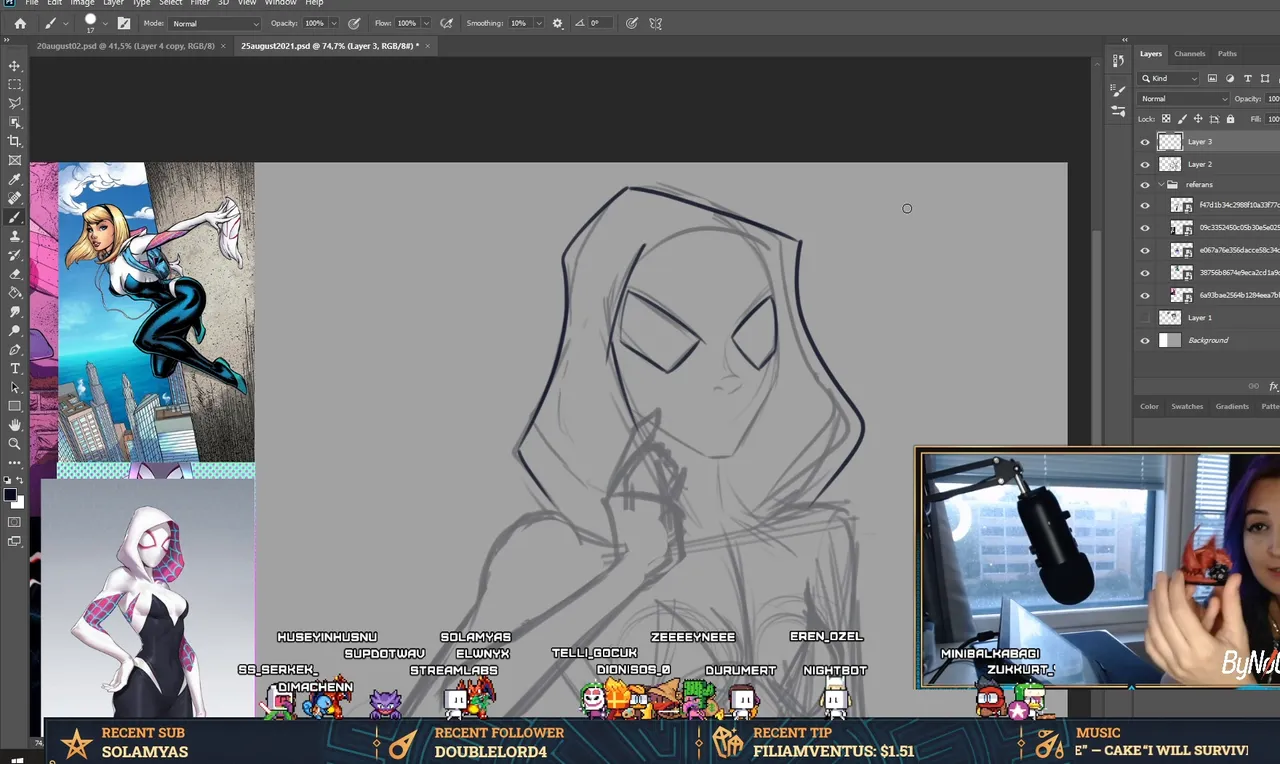Switch to the Channels tab

click(1190, 54)
